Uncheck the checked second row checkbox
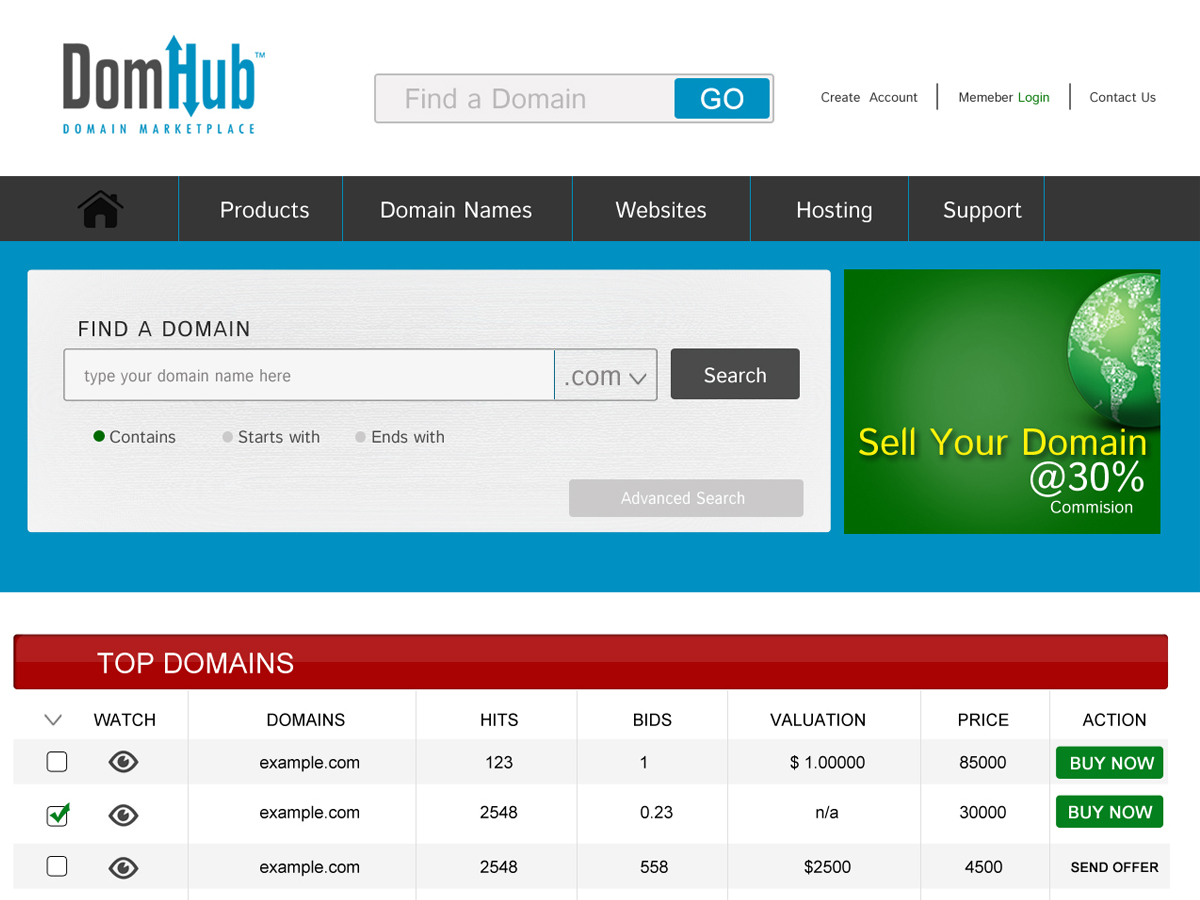The image size is (1200, 900). click(57, 816)
